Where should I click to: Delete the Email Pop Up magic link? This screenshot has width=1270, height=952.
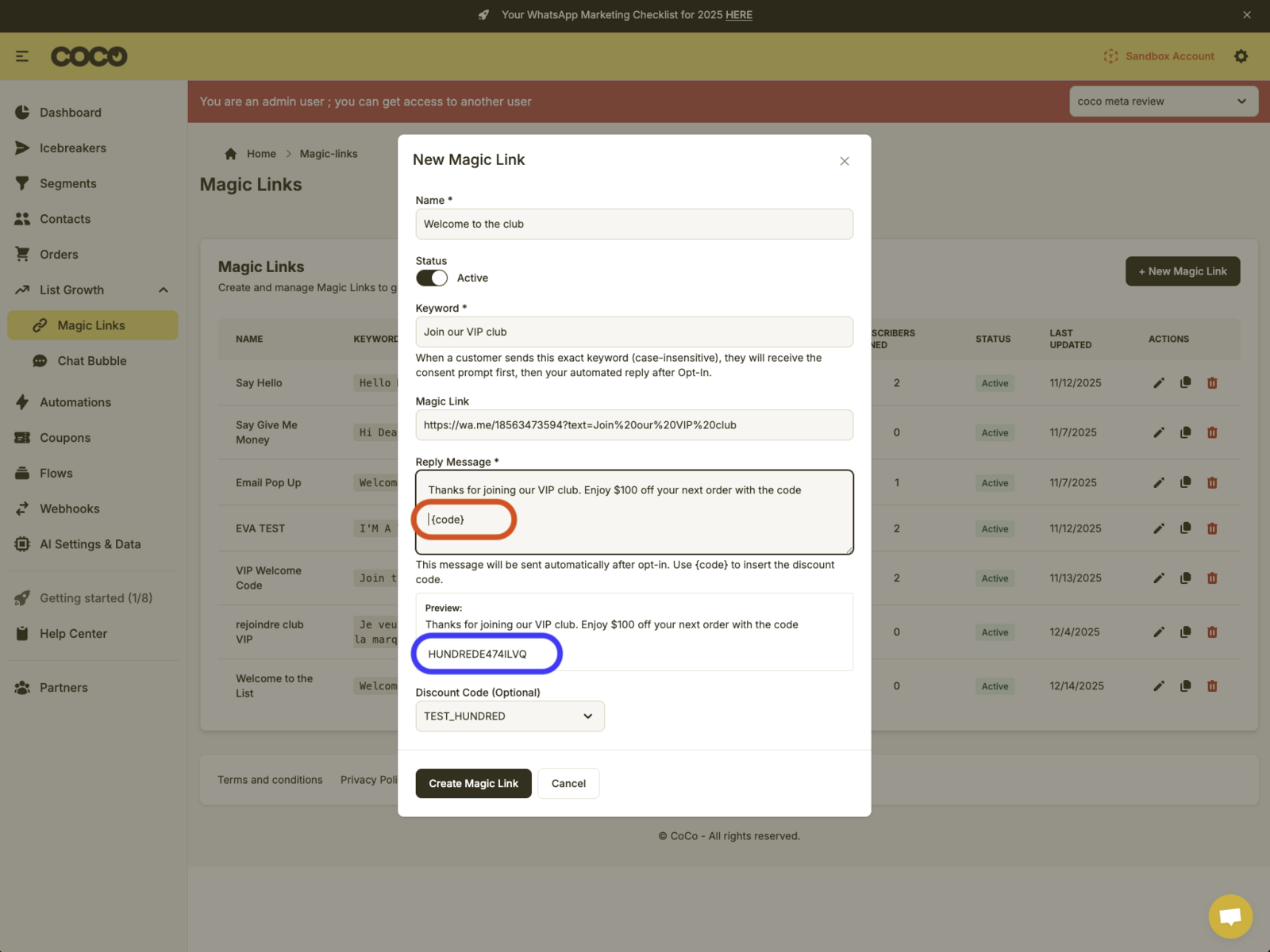(1212, 482)
